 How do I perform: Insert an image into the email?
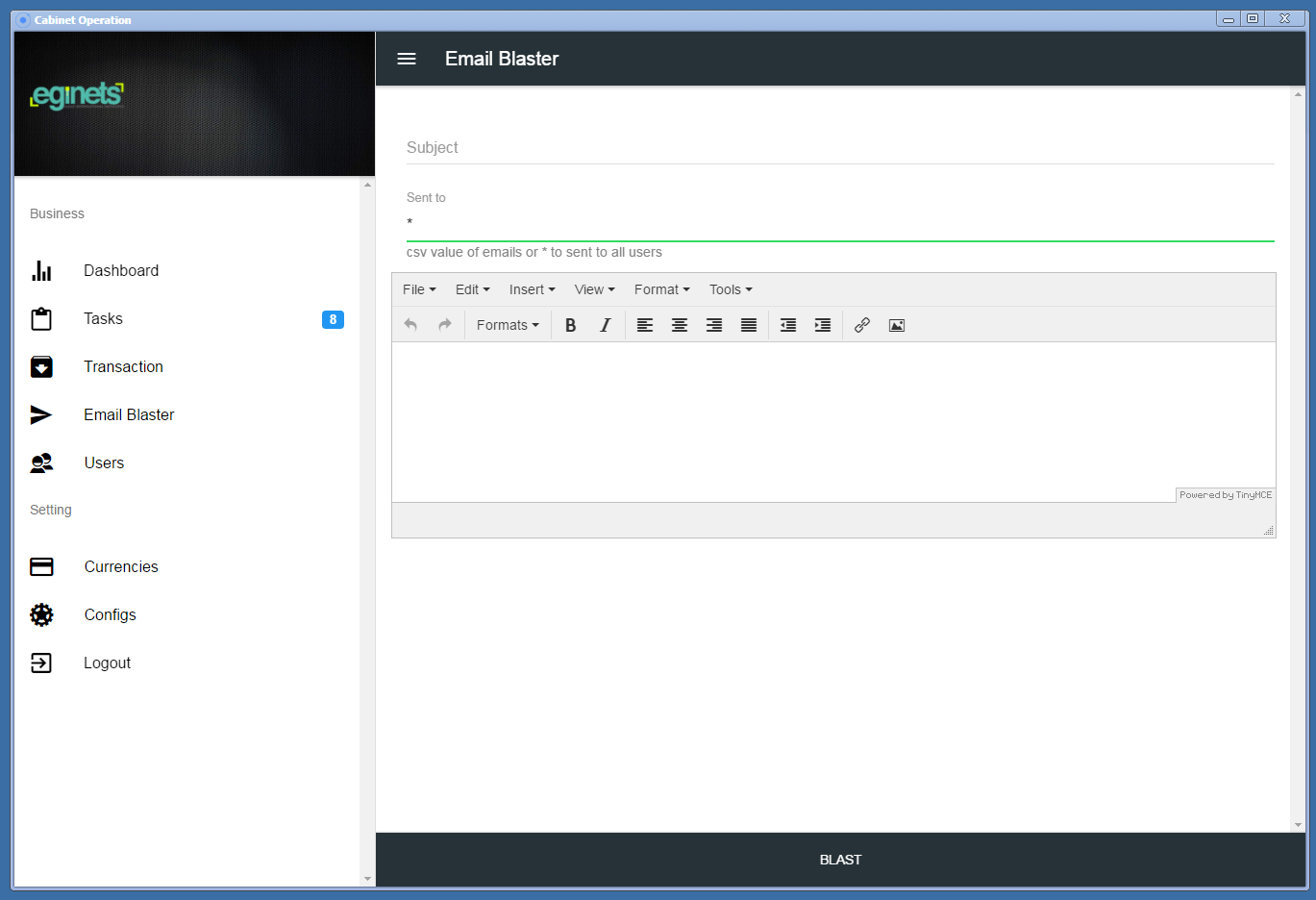tap(897, 325)
